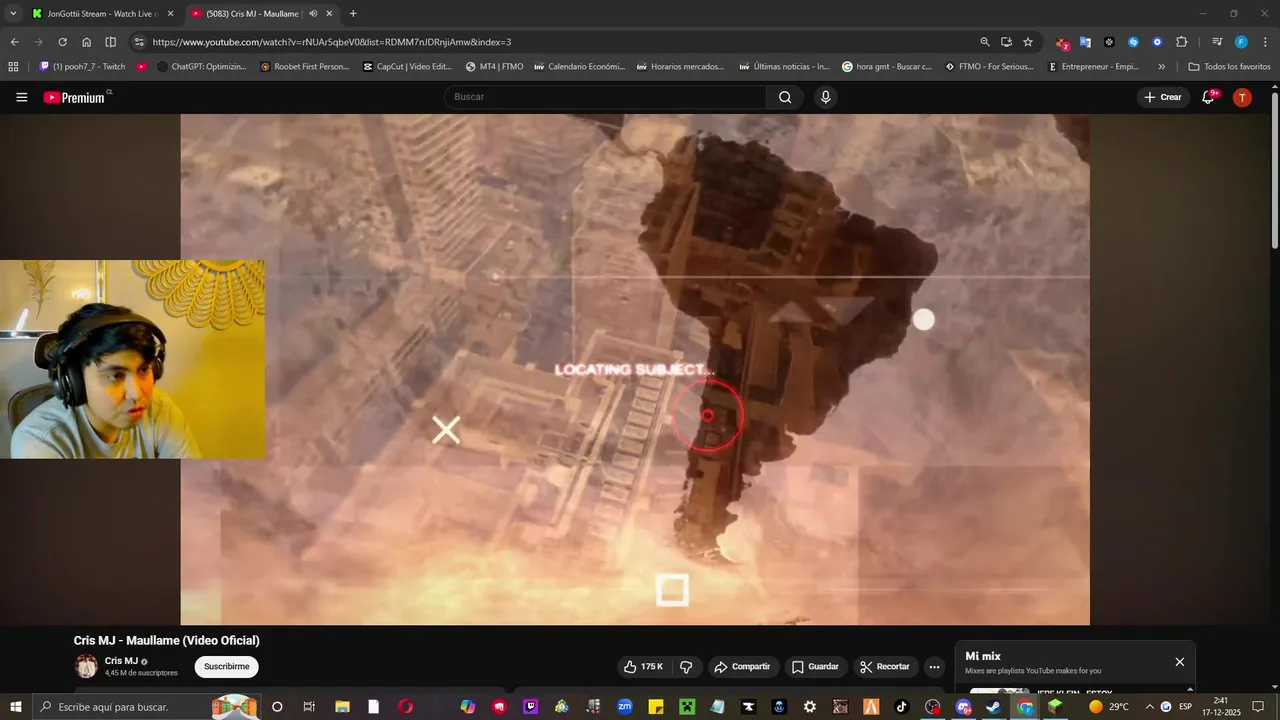The width and height of the screenshot is (1280, 720).
Task: Open File Explorer from the taskbar
Action: tap(341, 707)
